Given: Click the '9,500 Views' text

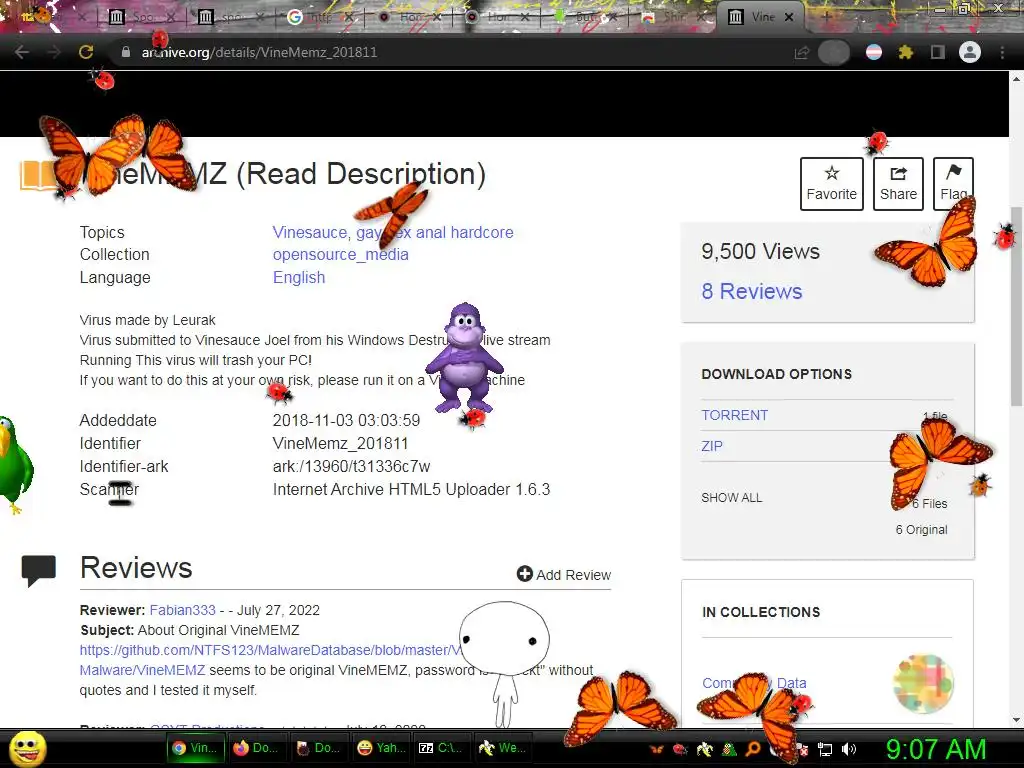Looking at the screenshot, I should (x=760, y=251).
